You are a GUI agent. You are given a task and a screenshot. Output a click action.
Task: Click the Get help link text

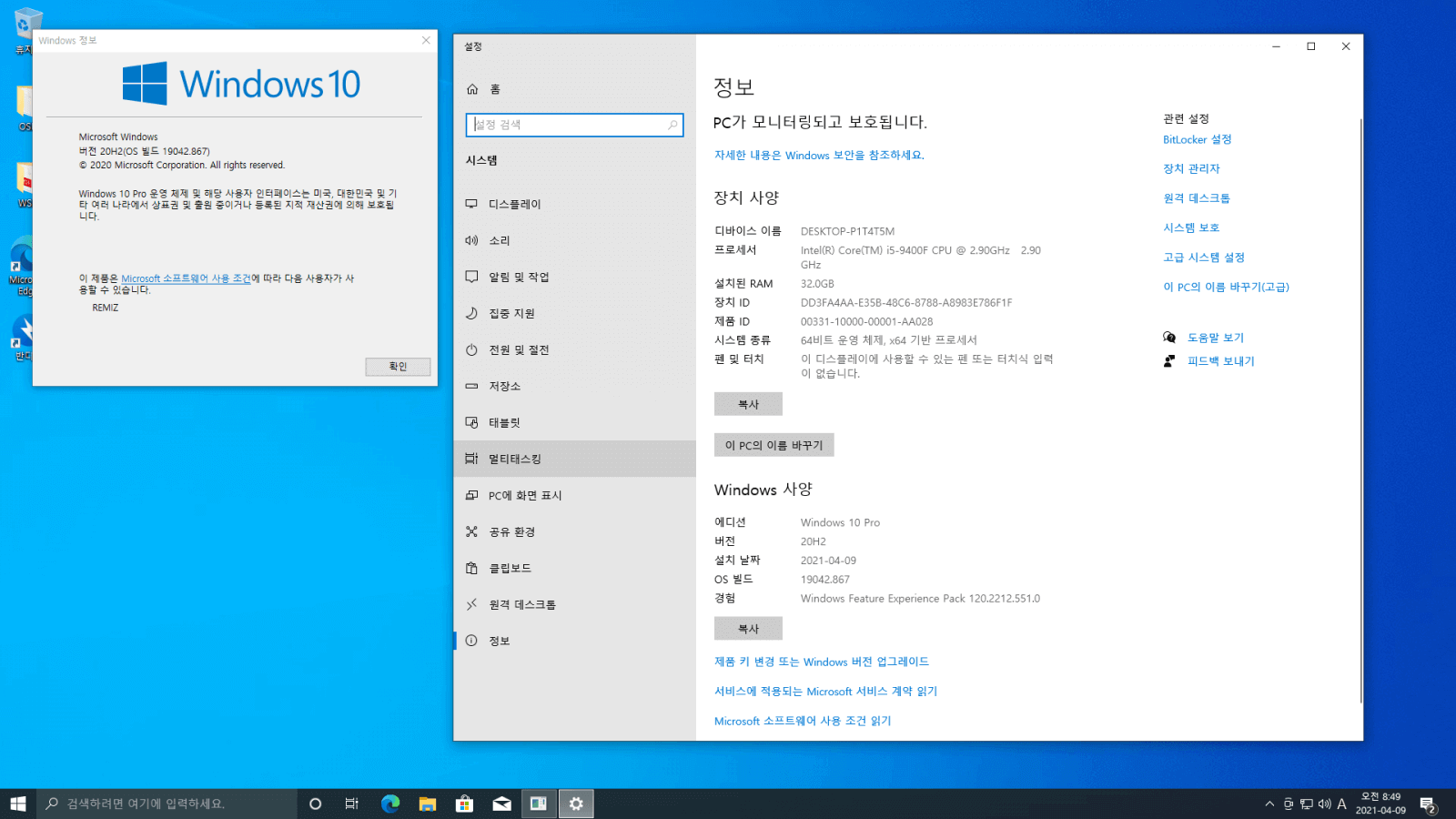(x=1215, y=338)
